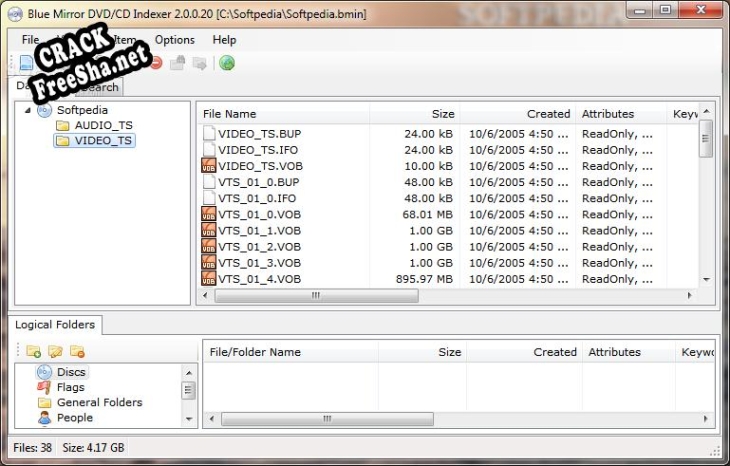
Task: Select the Flags logical folder
Action: (x=70, y=387)
